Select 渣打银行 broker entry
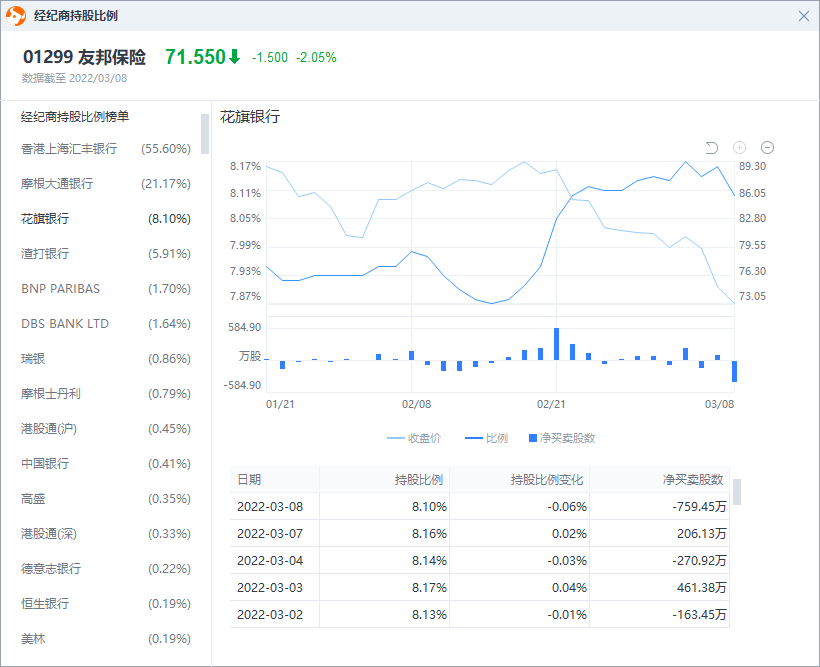The height and width of the screenshot is (667, 820). tap(105, 254)
